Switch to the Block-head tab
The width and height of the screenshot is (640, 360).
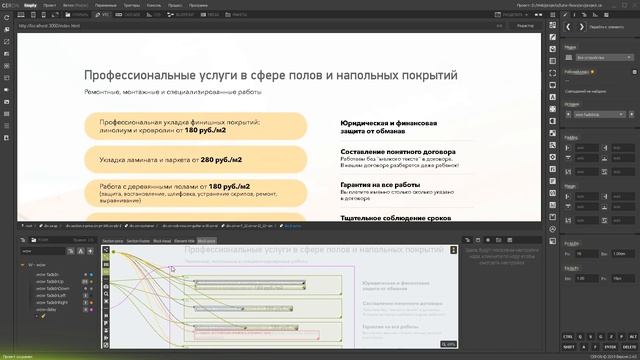[x=162, y=241]
